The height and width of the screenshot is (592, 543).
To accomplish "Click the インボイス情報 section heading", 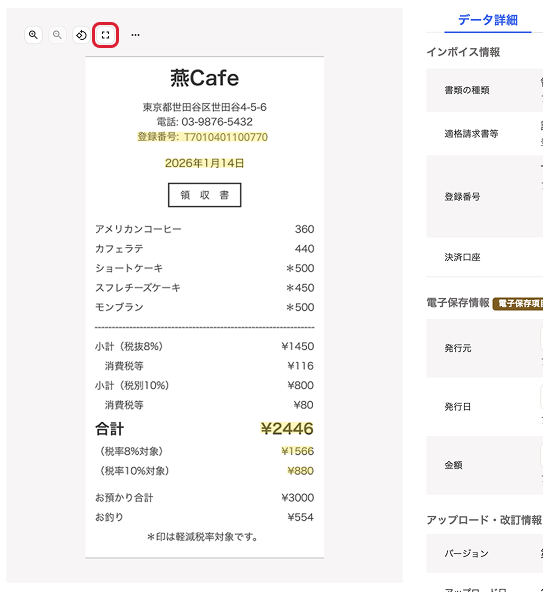I will pos(463,52).
